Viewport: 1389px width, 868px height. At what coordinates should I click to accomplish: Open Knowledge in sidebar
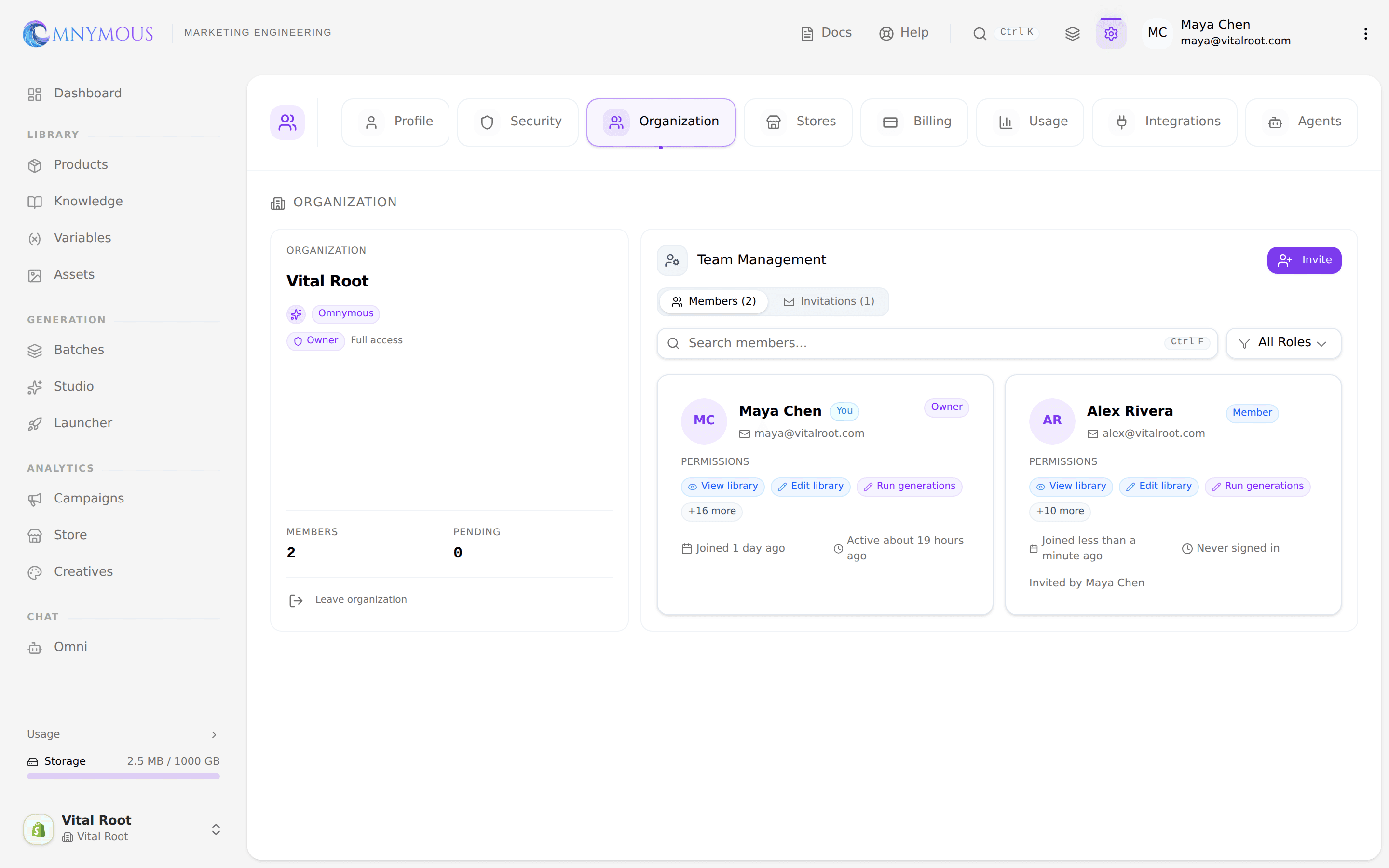[123, 202]
